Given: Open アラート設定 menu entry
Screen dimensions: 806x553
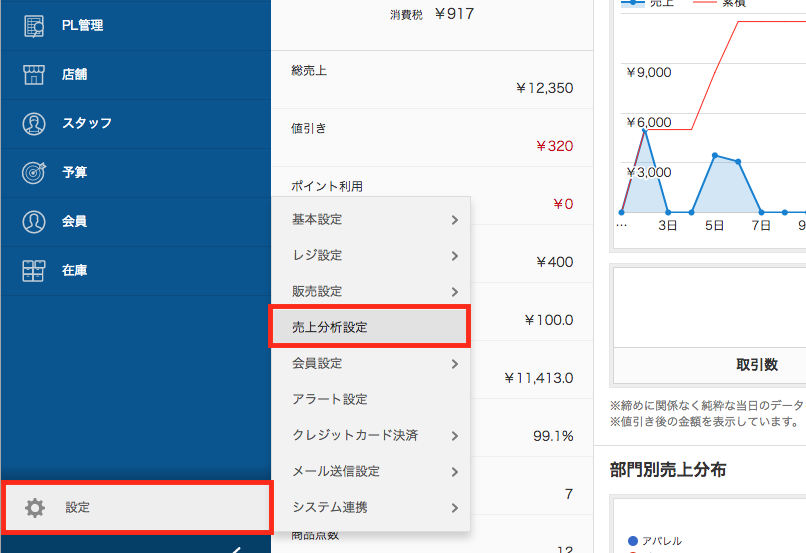Looking at the screenshot, I should [330, 399].
